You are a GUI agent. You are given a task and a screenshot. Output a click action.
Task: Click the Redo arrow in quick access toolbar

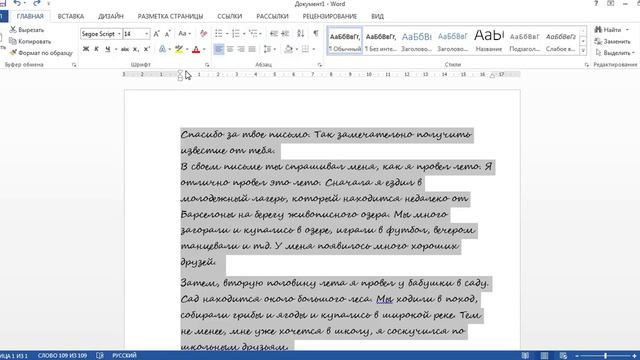36,3
